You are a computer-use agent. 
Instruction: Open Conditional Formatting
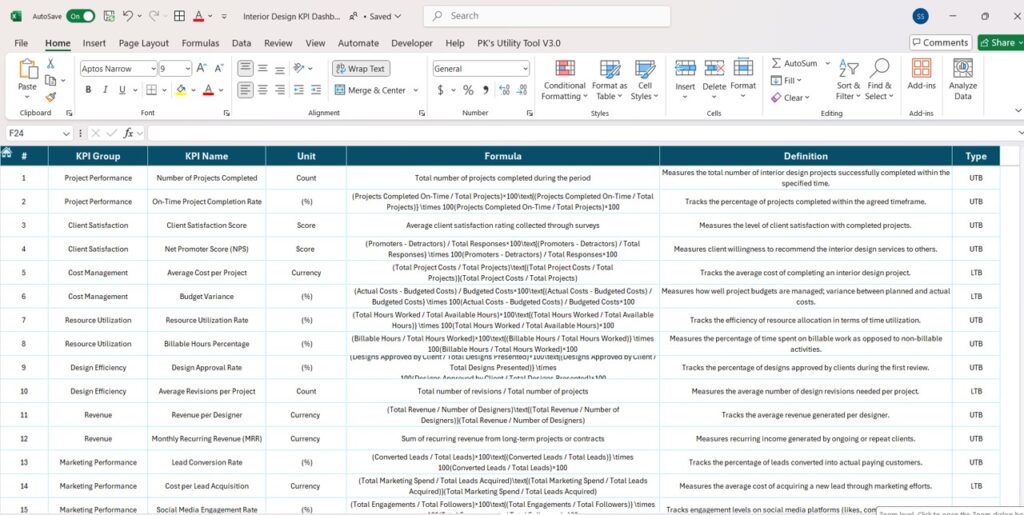click(564, 80)
